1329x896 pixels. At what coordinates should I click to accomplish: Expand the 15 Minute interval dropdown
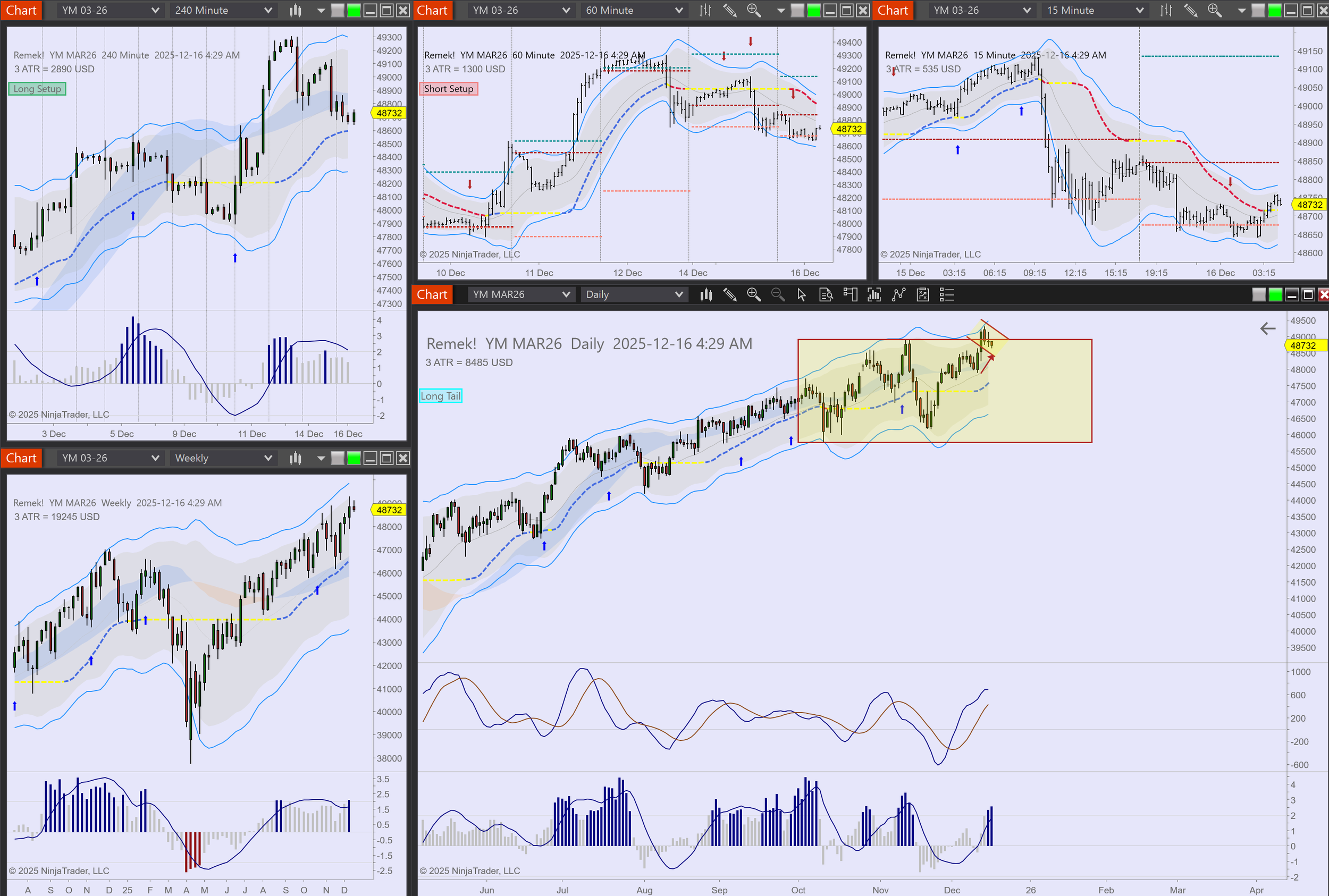pos(1095,10)
